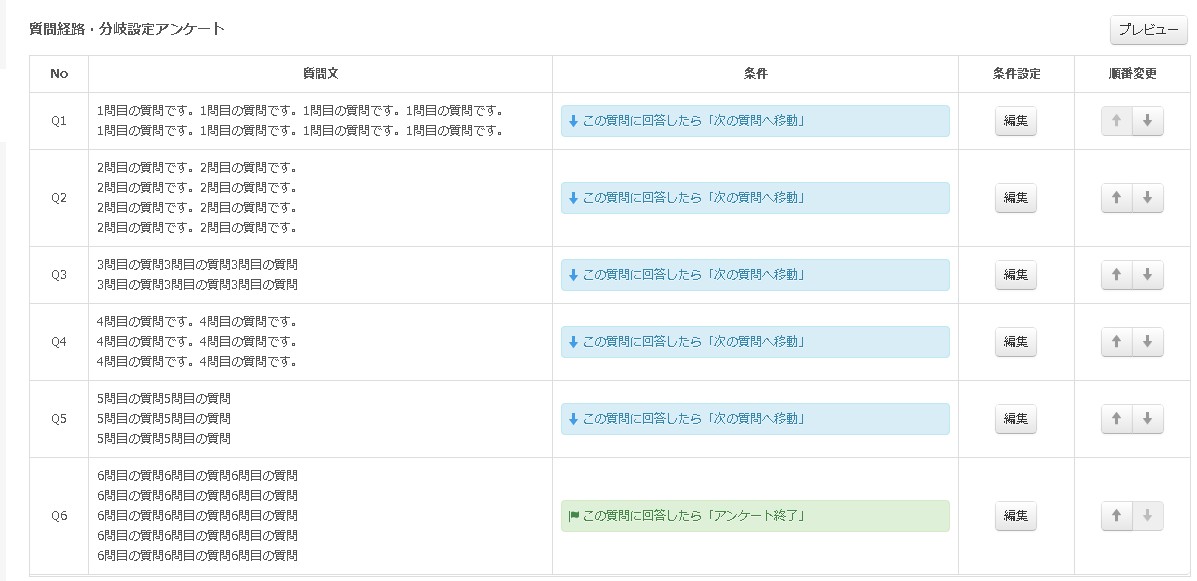The image size is (1197, 581).
Task: Move Q2 down with the down arrow
Action: click(x=1147, y=198)
